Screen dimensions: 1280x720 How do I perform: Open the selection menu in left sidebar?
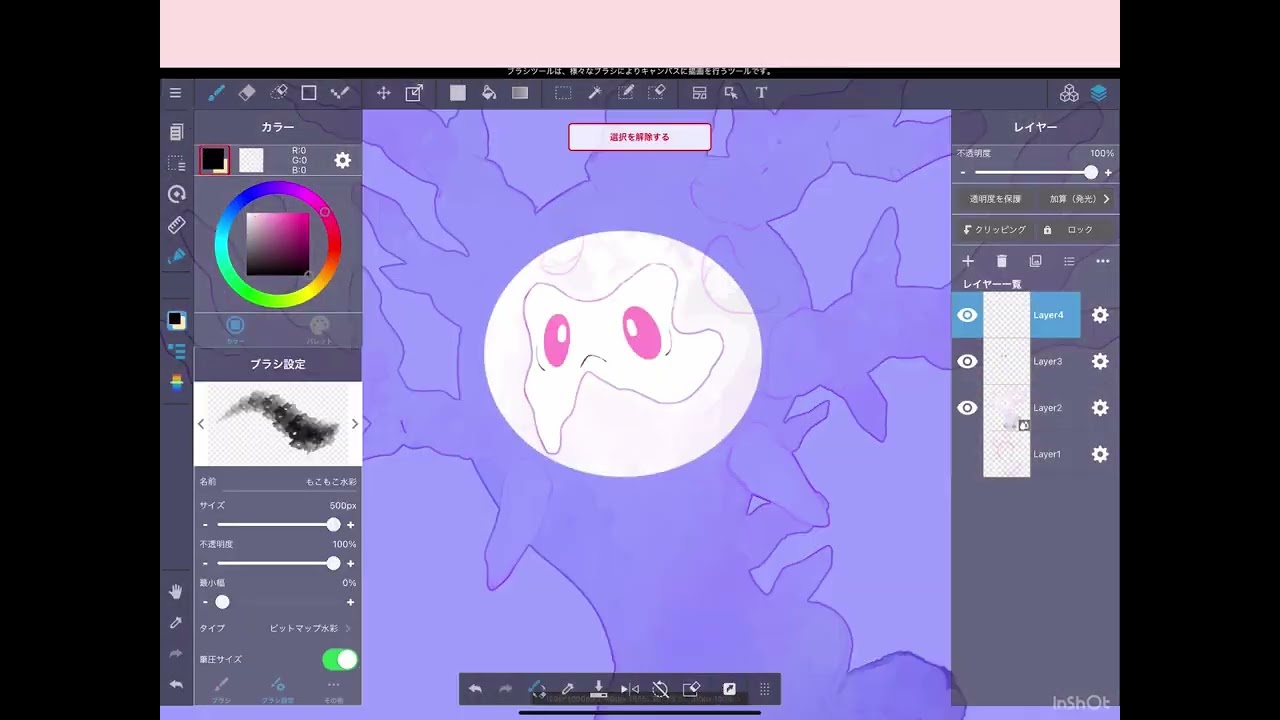pyautogui.click(x=177, y=163)
